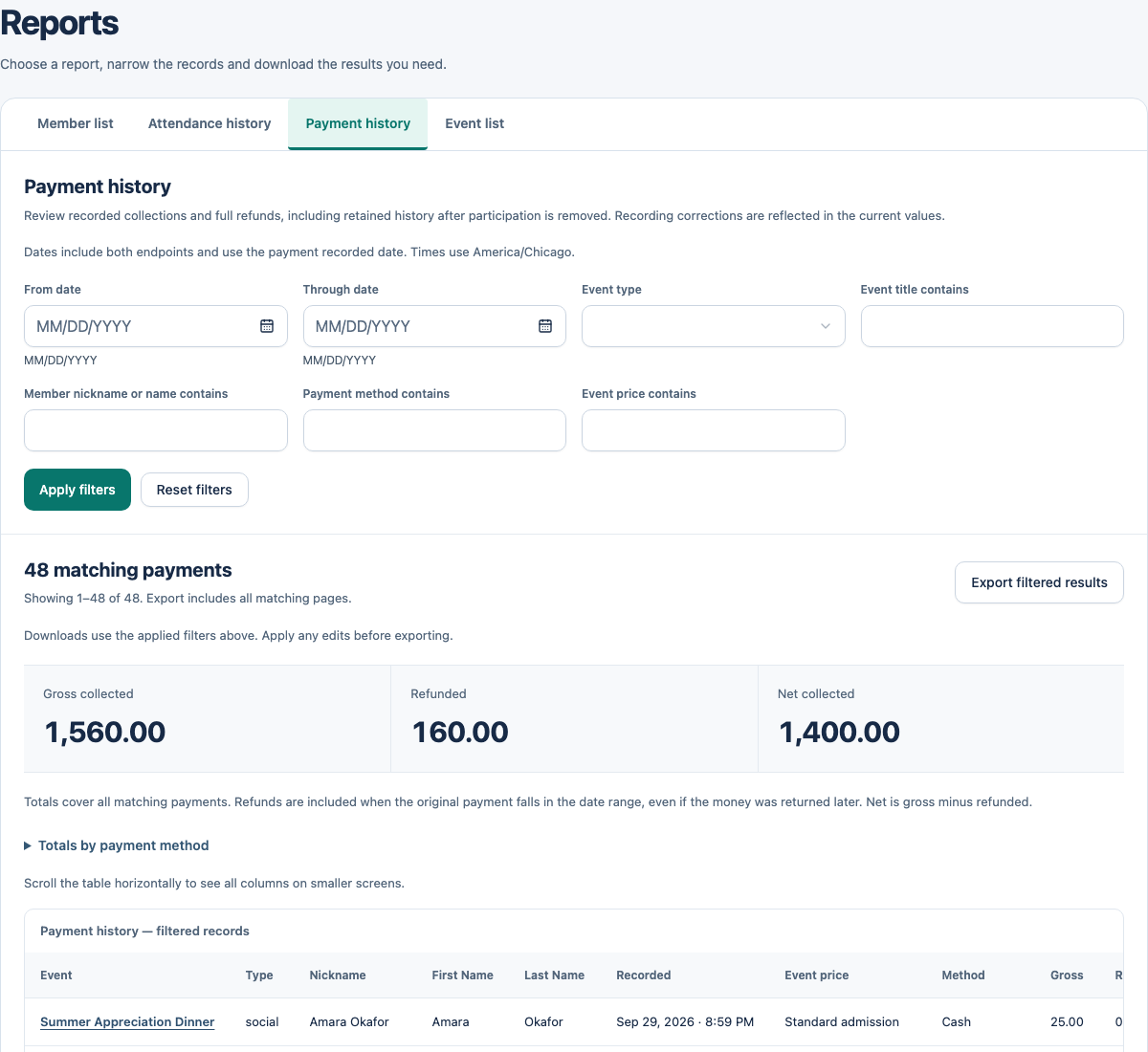
Task: Click the Type column header
Action: [x=259, y=975]
